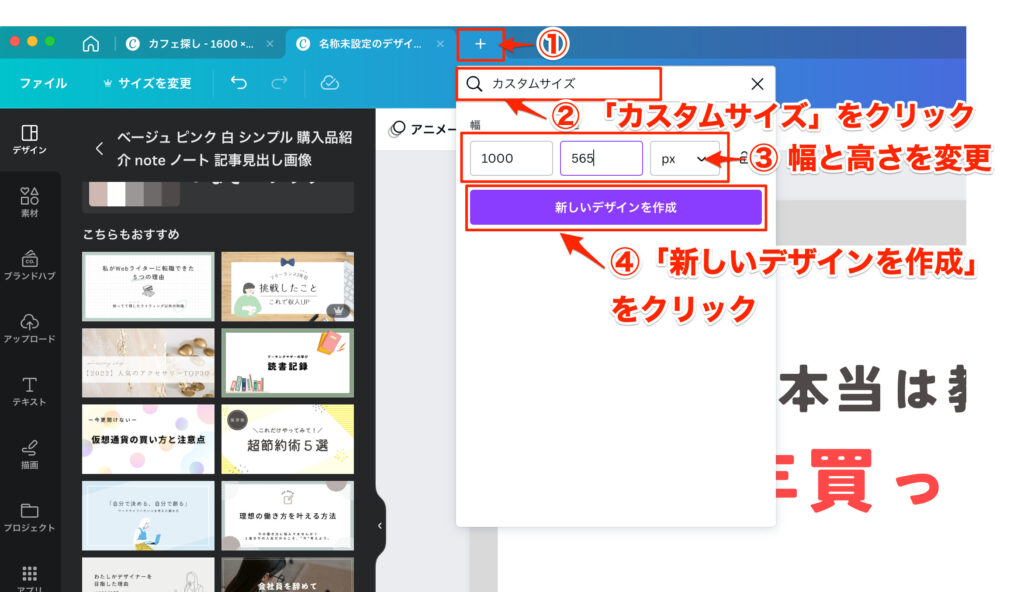1024x592 pixels.
Task: Click the template title ベージュ ピンク 白 シンプル
Action: coord(234,148)
